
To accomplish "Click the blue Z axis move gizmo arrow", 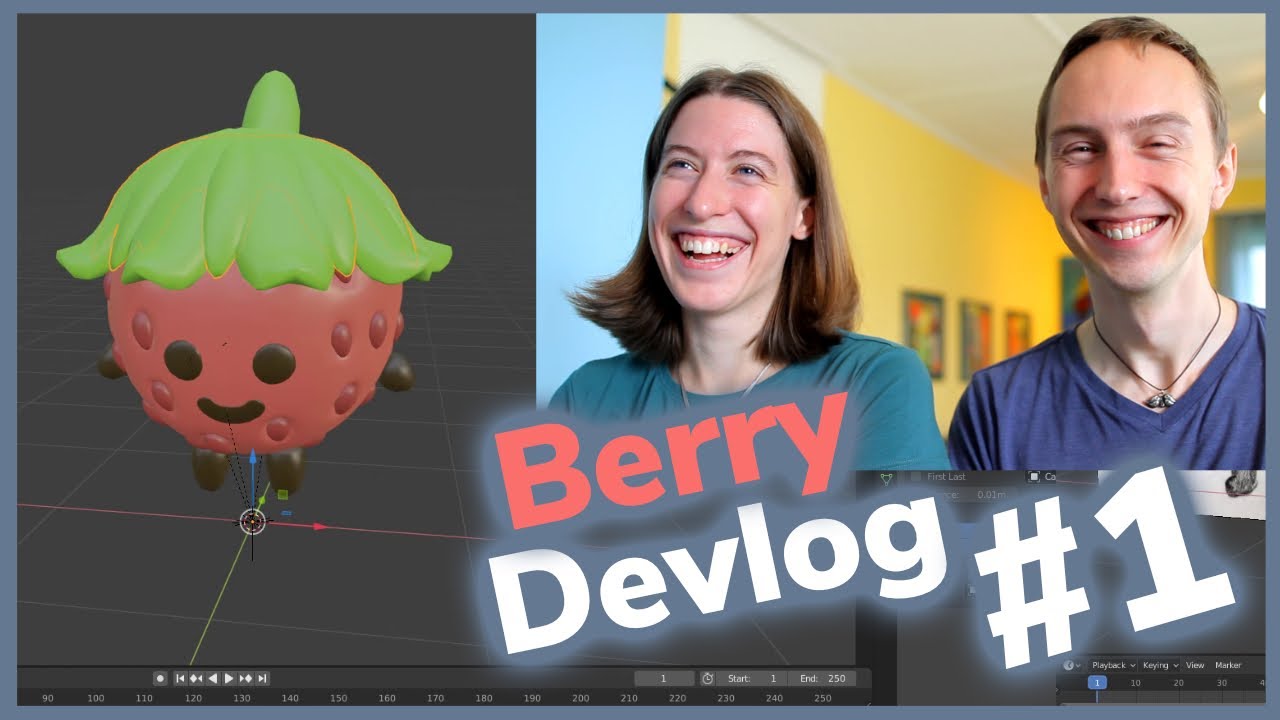I will click(x=253, y=457).
